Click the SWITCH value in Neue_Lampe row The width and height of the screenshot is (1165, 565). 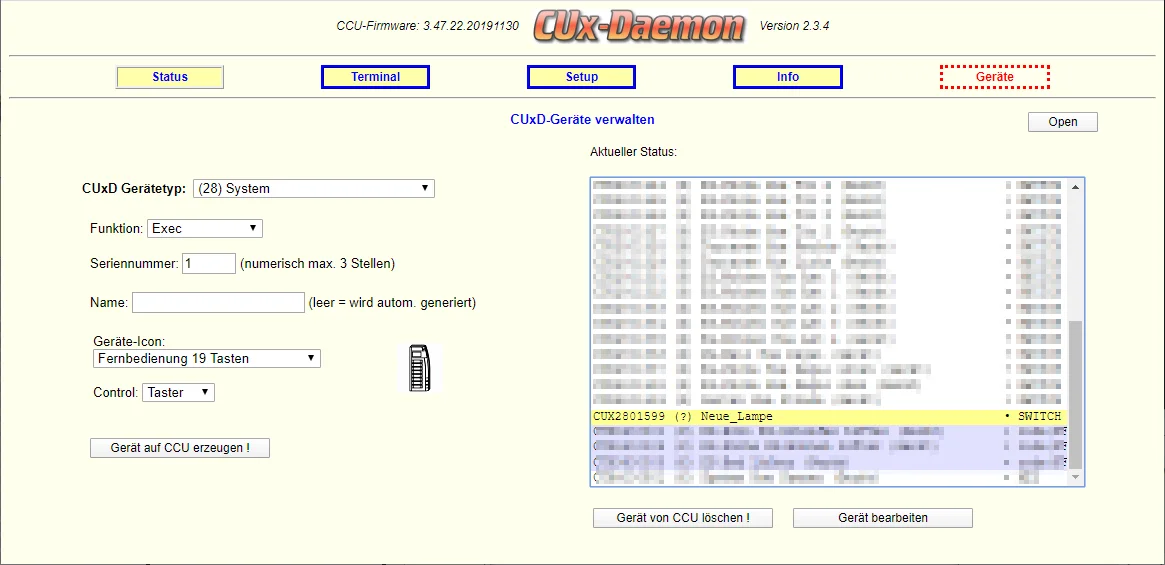[x=1039, y=416]
